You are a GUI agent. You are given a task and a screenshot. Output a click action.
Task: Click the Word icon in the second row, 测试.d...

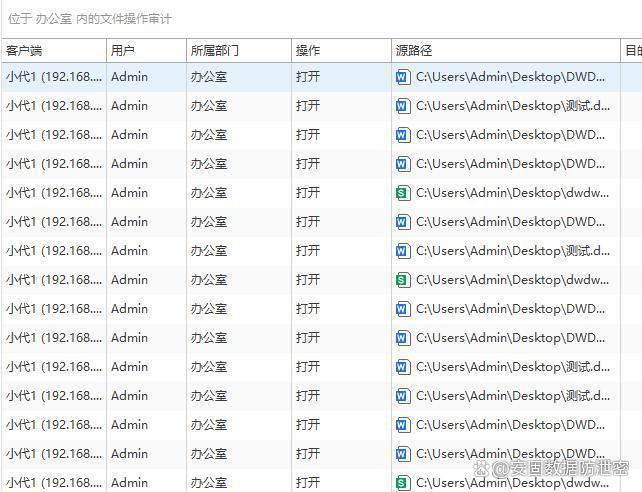click(403, 106)
